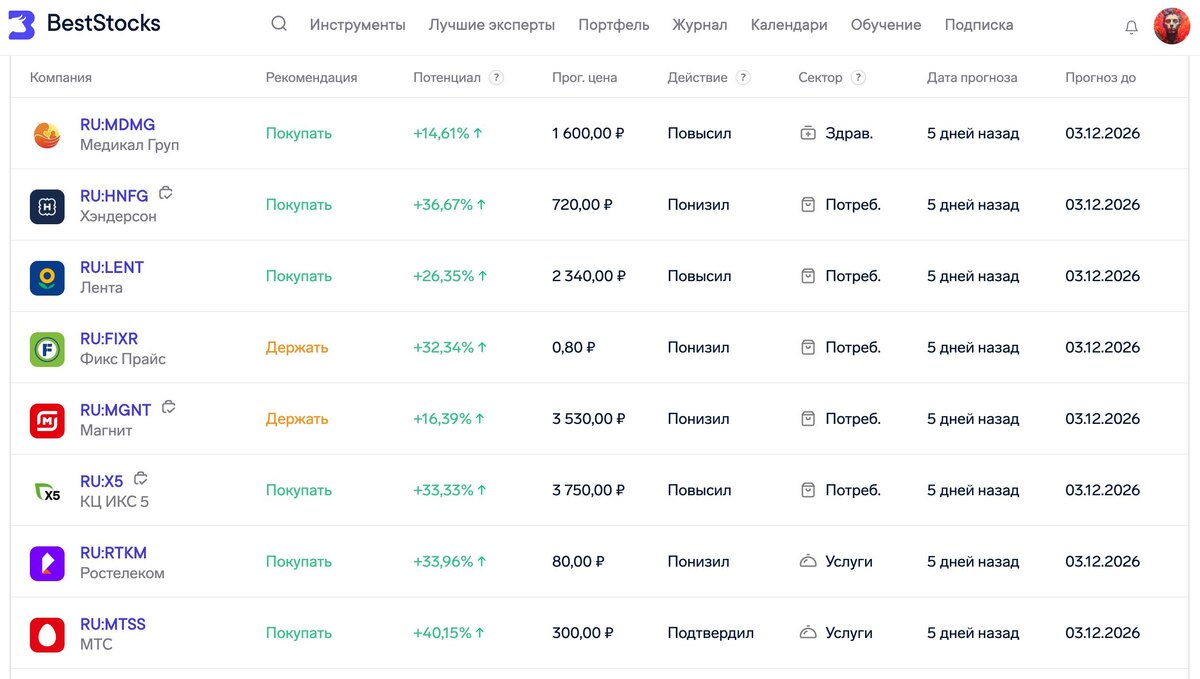Click the Лента company logo
The height and width of the screenshot is (679, 1200).
(x=47, y=278)
